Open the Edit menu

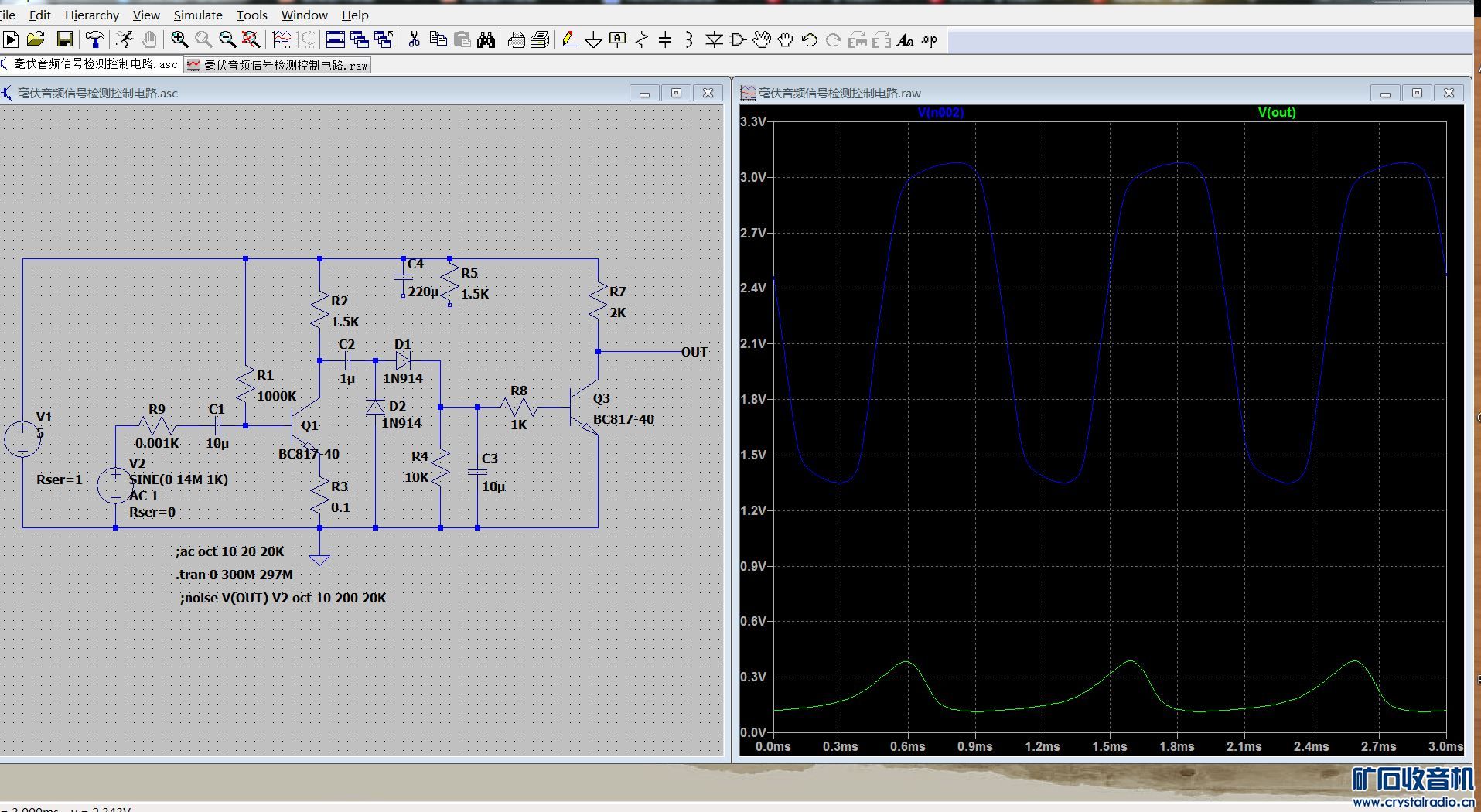coord(39,15)
